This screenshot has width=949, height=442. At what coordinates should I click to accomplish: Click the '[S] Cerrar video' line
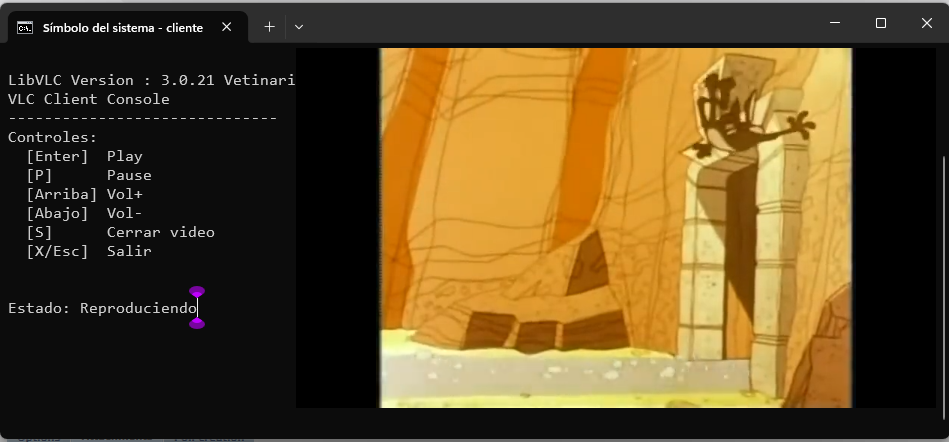coord(120,232)
